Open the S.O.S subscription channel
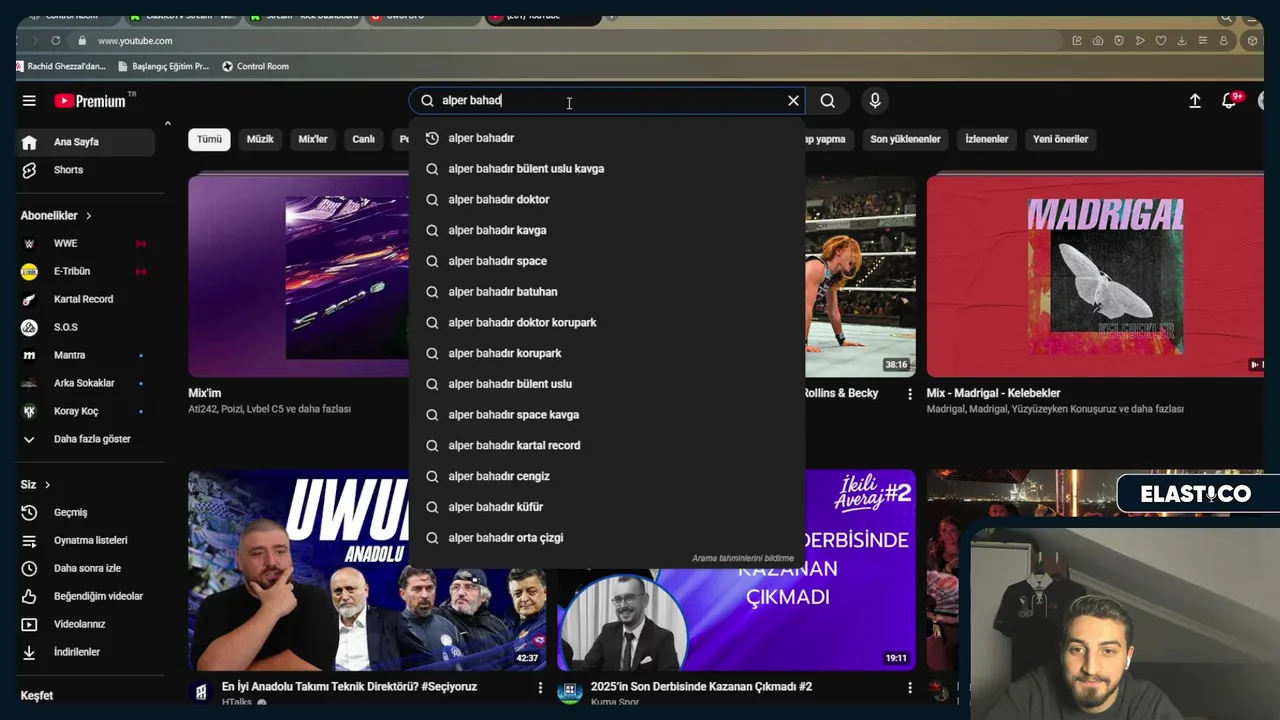Viewport: 1280px width, 720px height. click(87, 328)
